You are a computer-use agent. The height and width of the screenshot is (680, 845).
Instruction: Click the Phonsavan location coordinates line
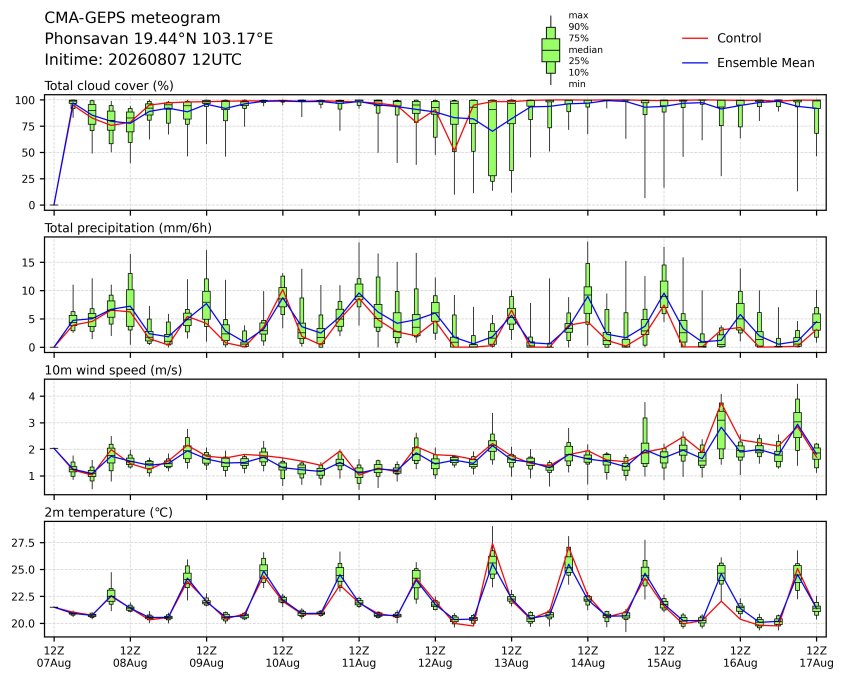(158, 39)
